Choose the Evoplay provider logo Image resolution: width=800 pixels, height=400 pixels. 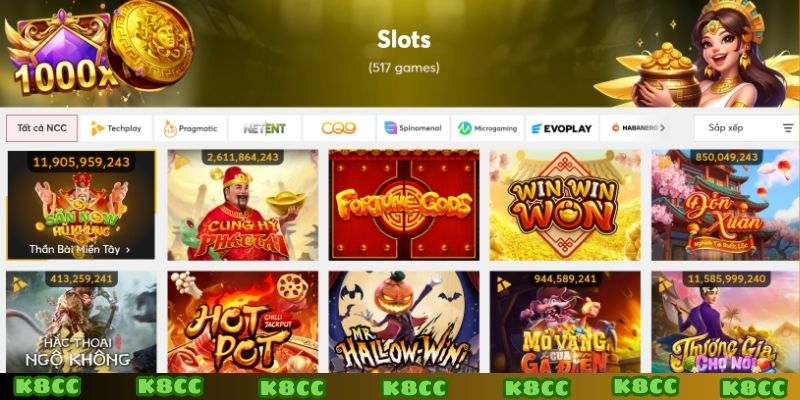point(561,128)
